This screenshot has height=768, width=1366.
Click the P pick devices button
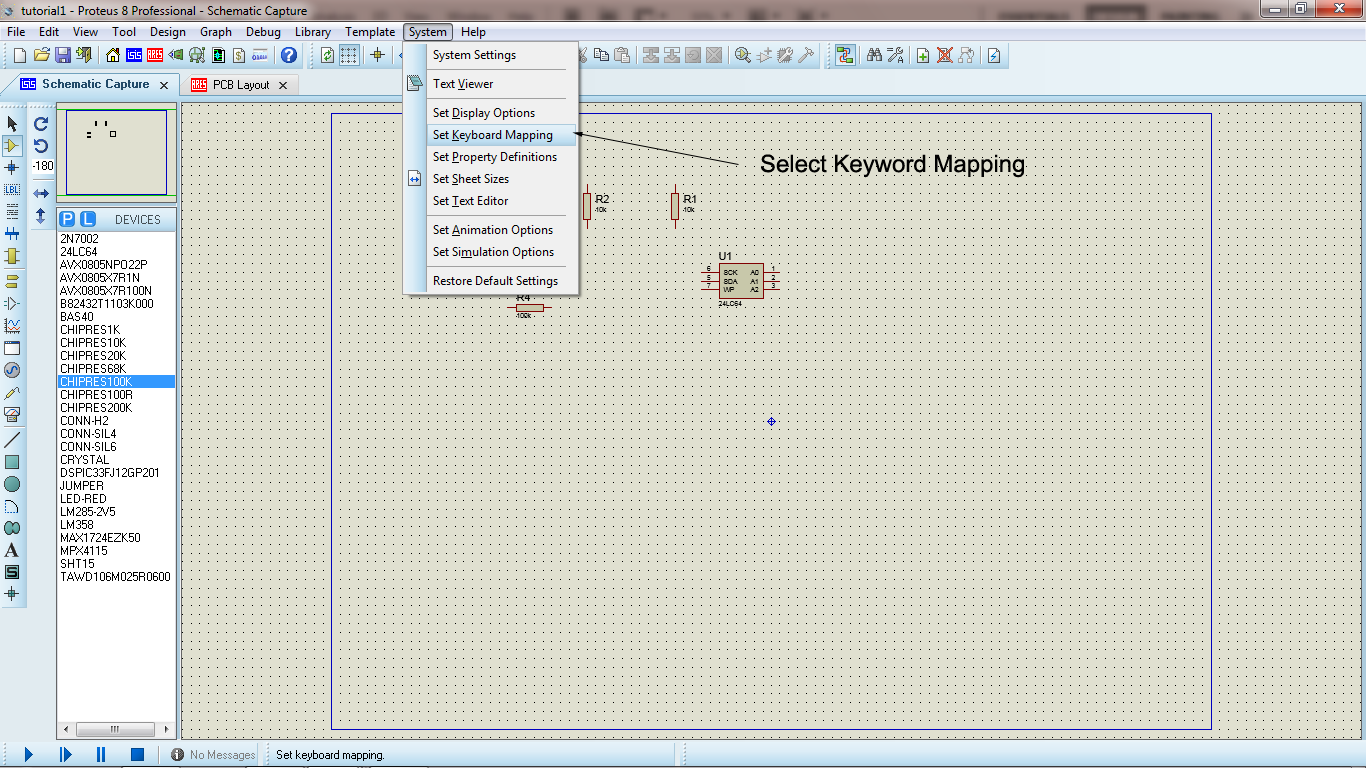[x=67, y=219]
